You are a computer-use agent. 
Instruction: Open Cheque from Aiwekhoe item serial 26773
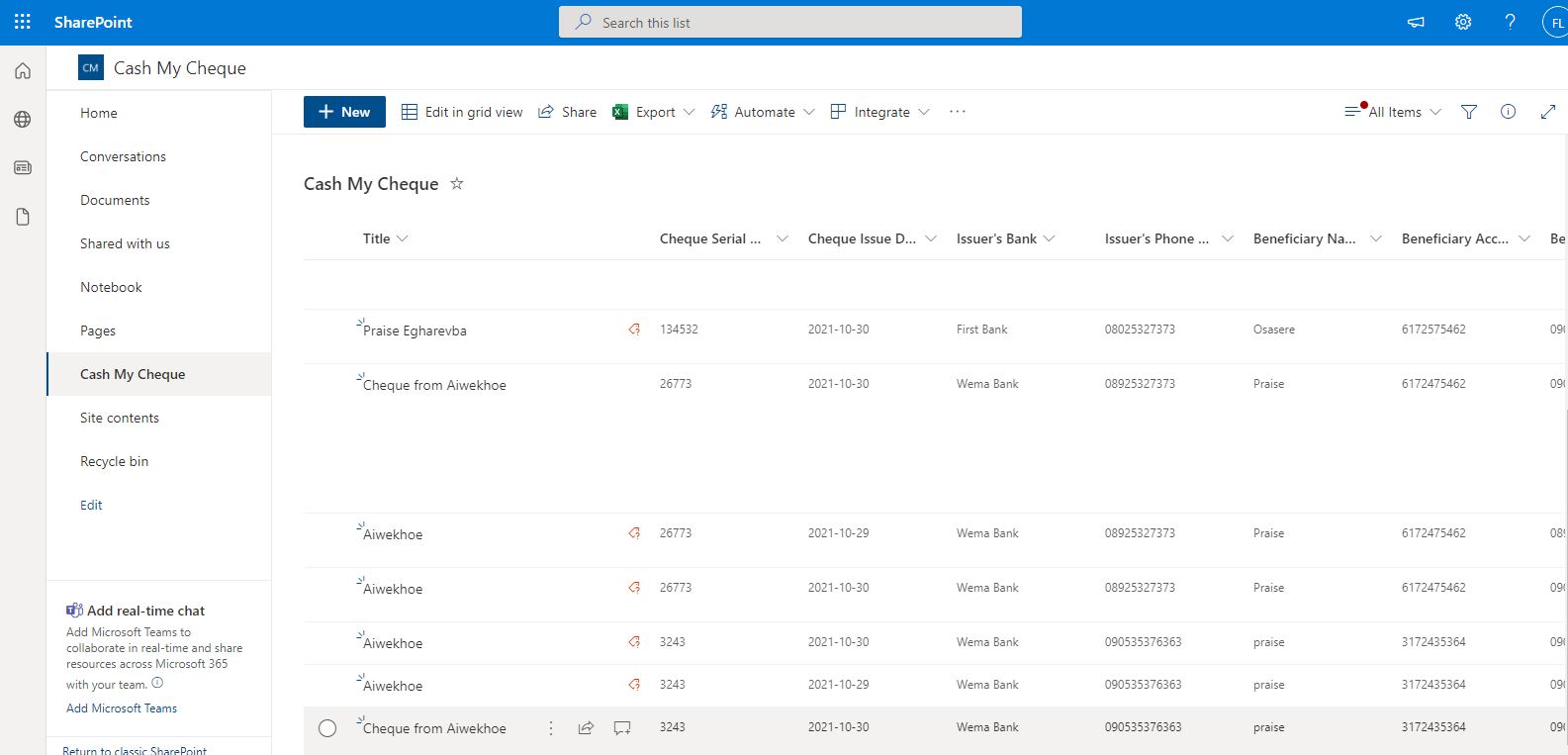tap(434, 385)
